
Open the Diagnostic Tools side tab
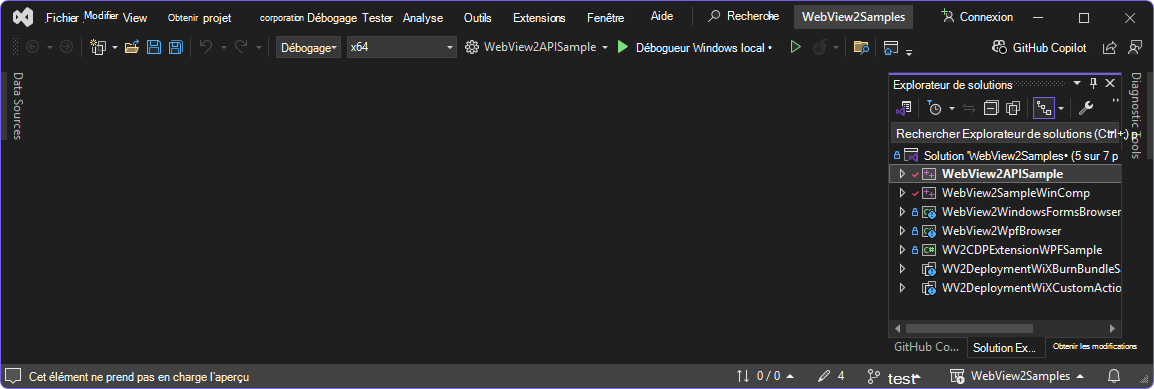tap(1135, 115)
